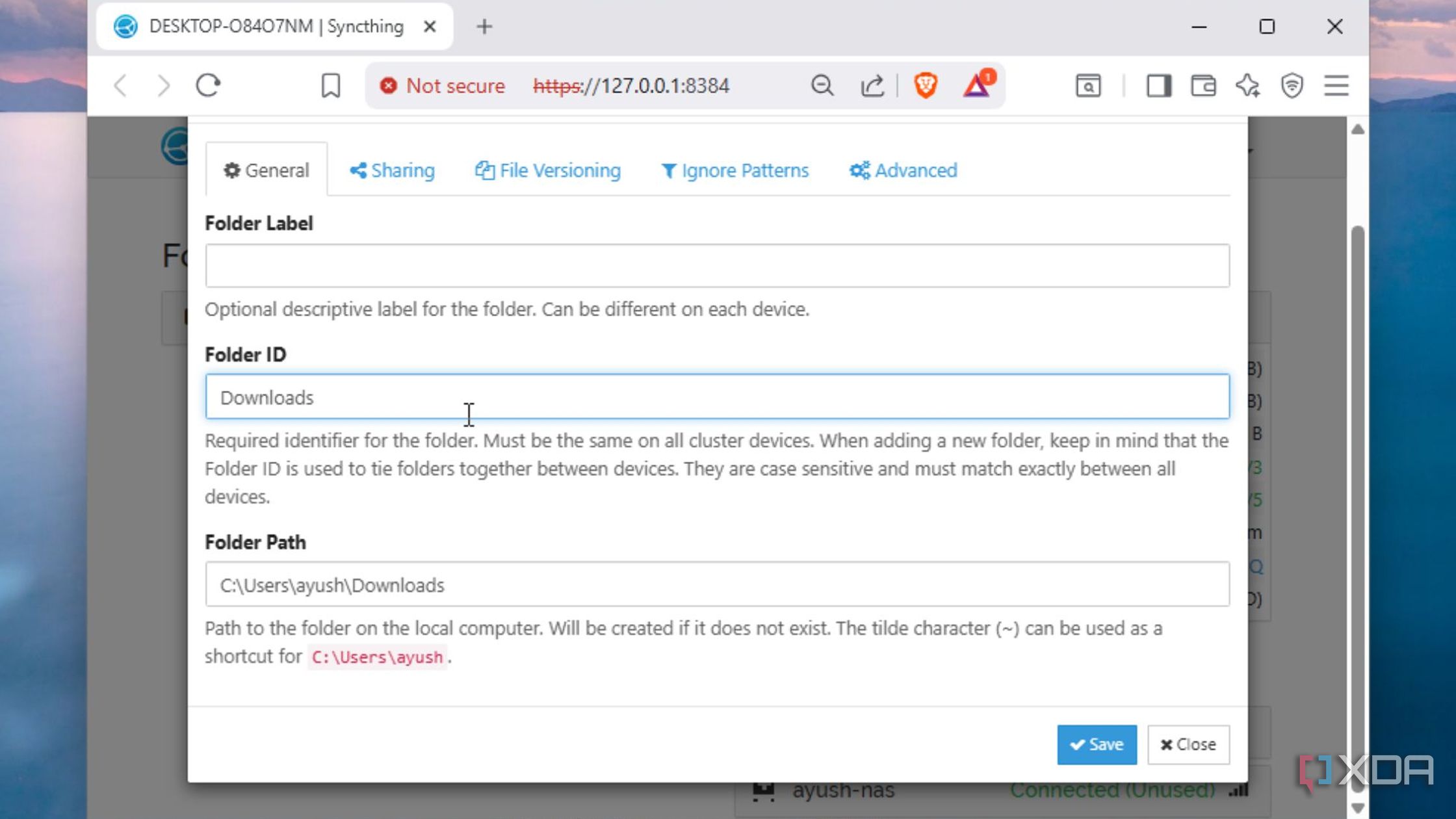Reload the Syncthing page
Viewport: 1456px width, 819px height.
point(207,85)
